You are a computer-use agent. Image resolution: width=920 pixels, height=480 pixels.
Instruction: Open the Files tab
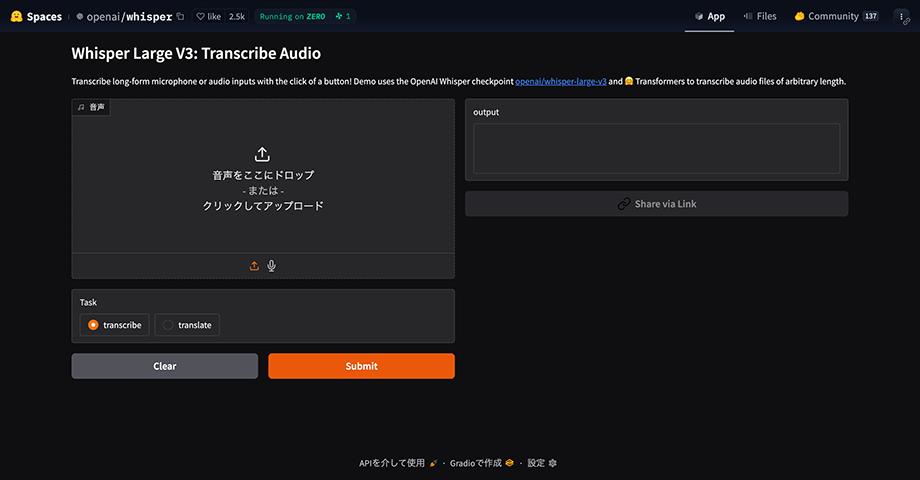[x=760, y=16]
